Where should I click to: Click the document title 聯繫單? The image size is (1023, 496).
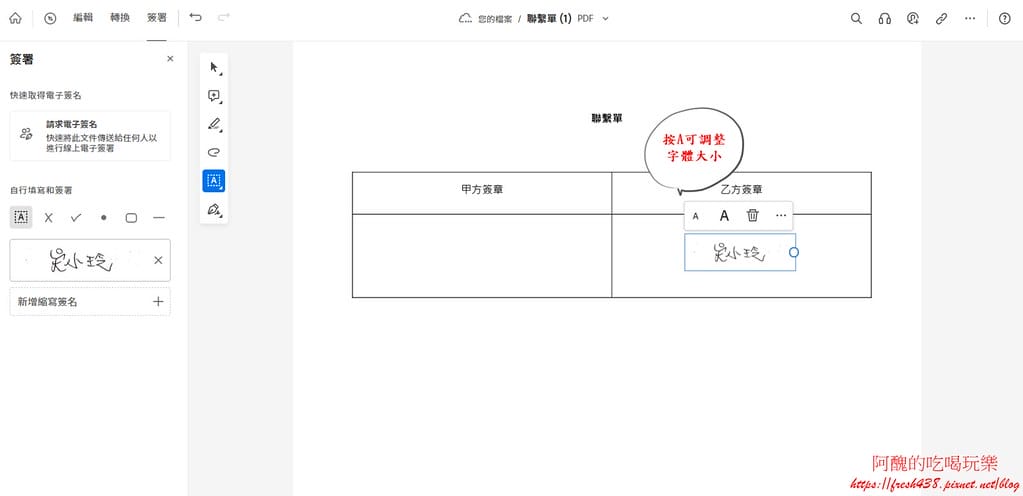[x=607, y=118]
